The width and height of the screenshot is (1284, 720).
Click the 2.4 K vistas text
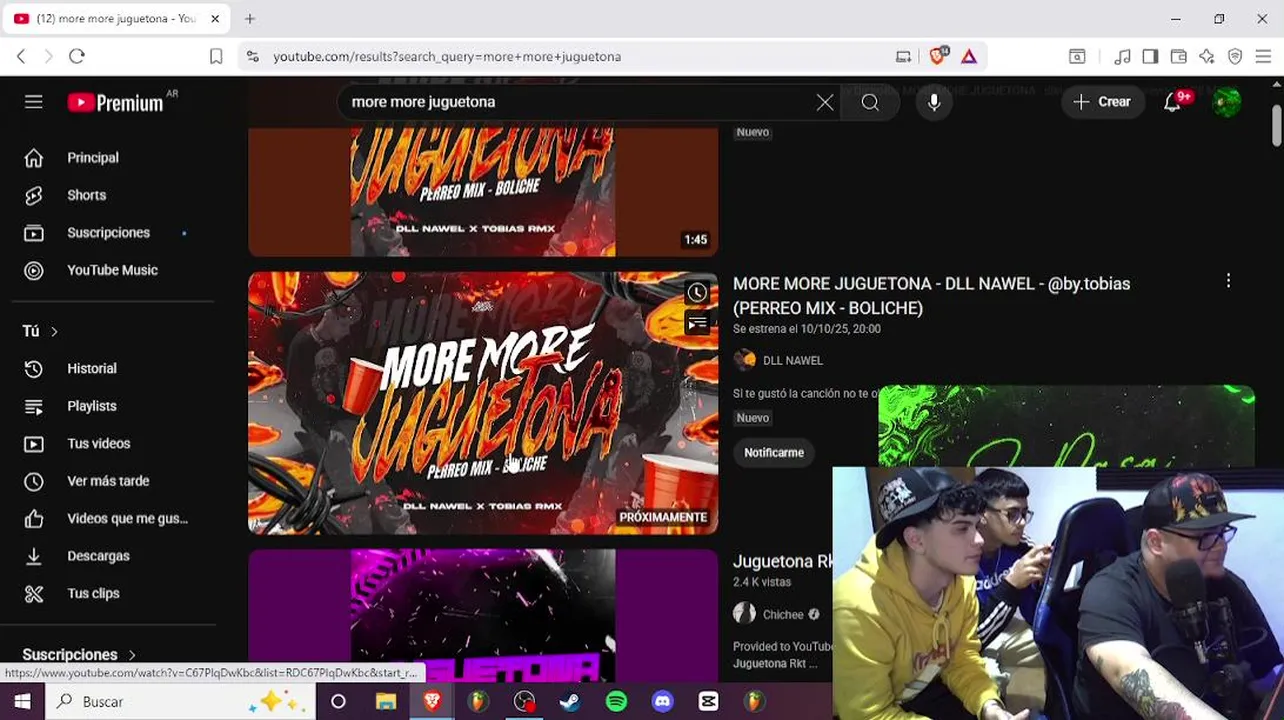(762, 582)
